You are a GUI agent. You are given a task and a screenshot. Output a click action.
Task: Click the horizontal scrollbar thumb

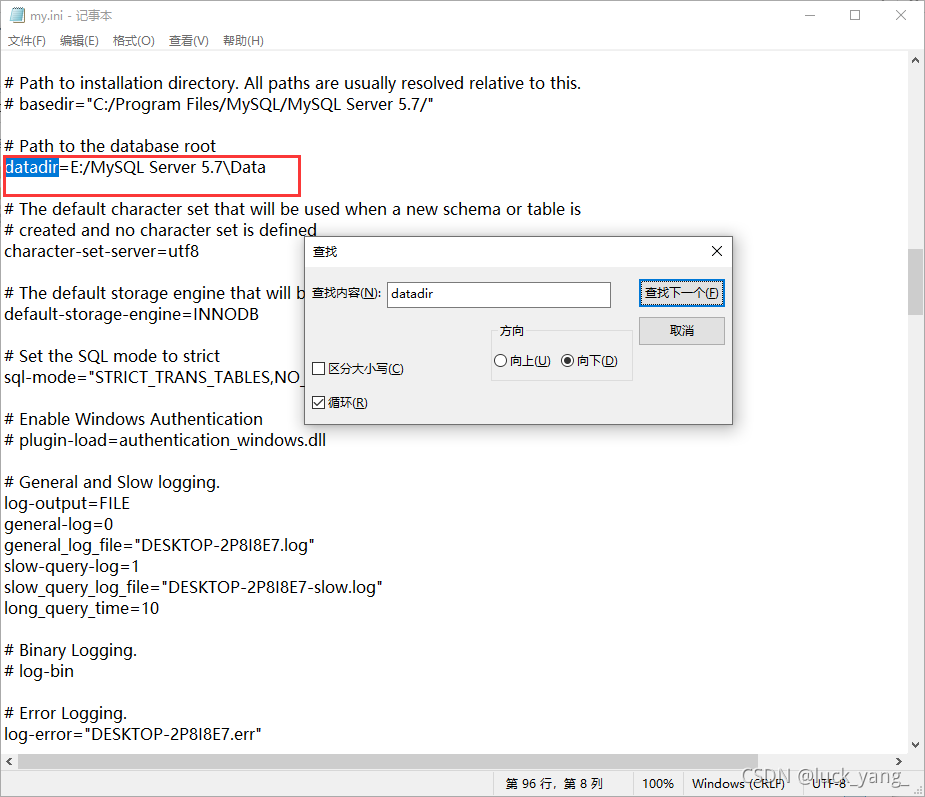pyautogui.click(x=388, y=762)
